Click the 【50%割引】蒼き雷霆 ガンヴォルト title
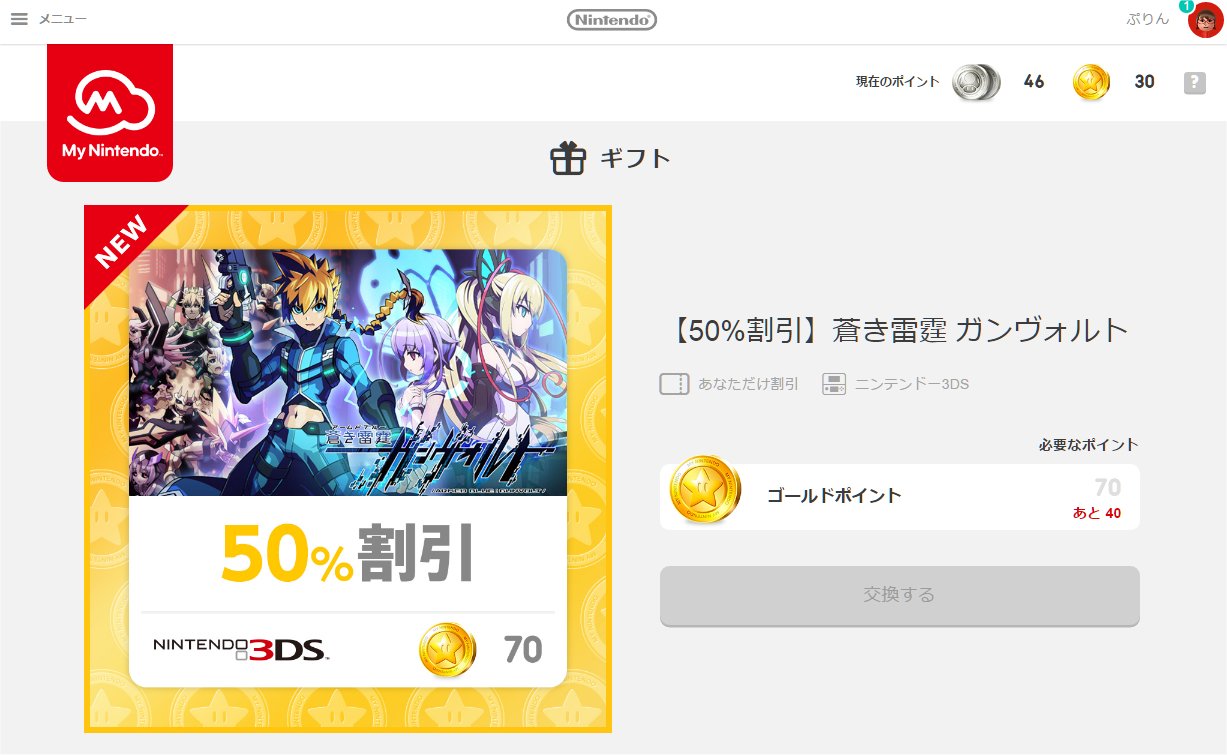The height and width of the screenshot is (755, 1227). 896,331
